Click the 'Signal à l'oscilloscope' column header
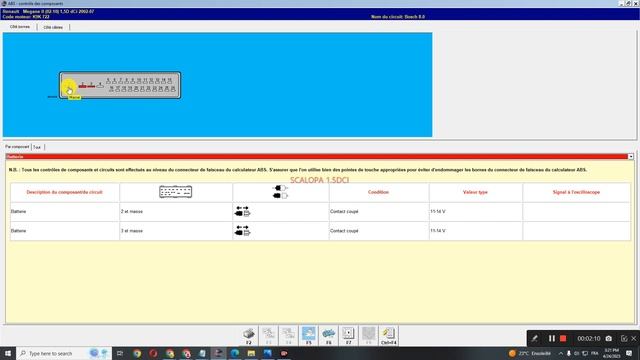Screen dimensions: 640x360 click(576, 192)
